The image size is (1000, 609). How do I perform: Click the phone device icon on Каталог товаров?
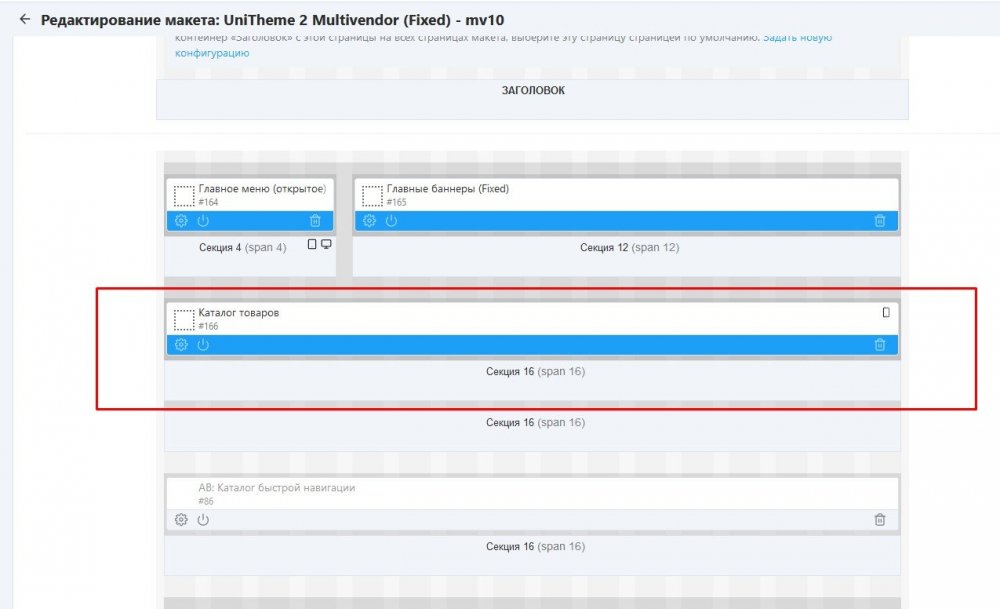tap(885, 313)
